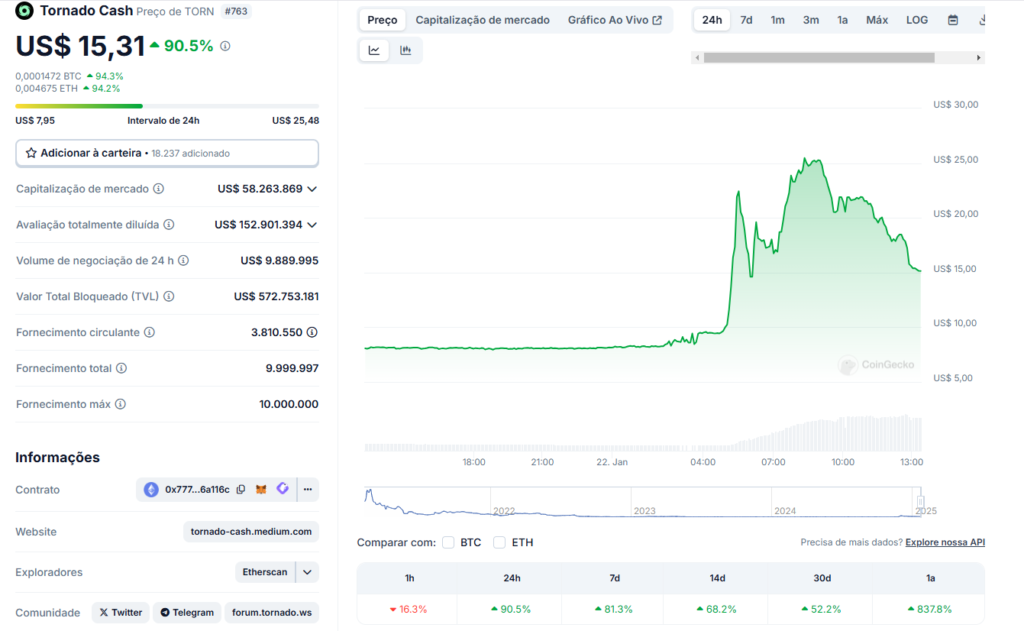Click the -16.3% value under 1h

tap(408, 609)
